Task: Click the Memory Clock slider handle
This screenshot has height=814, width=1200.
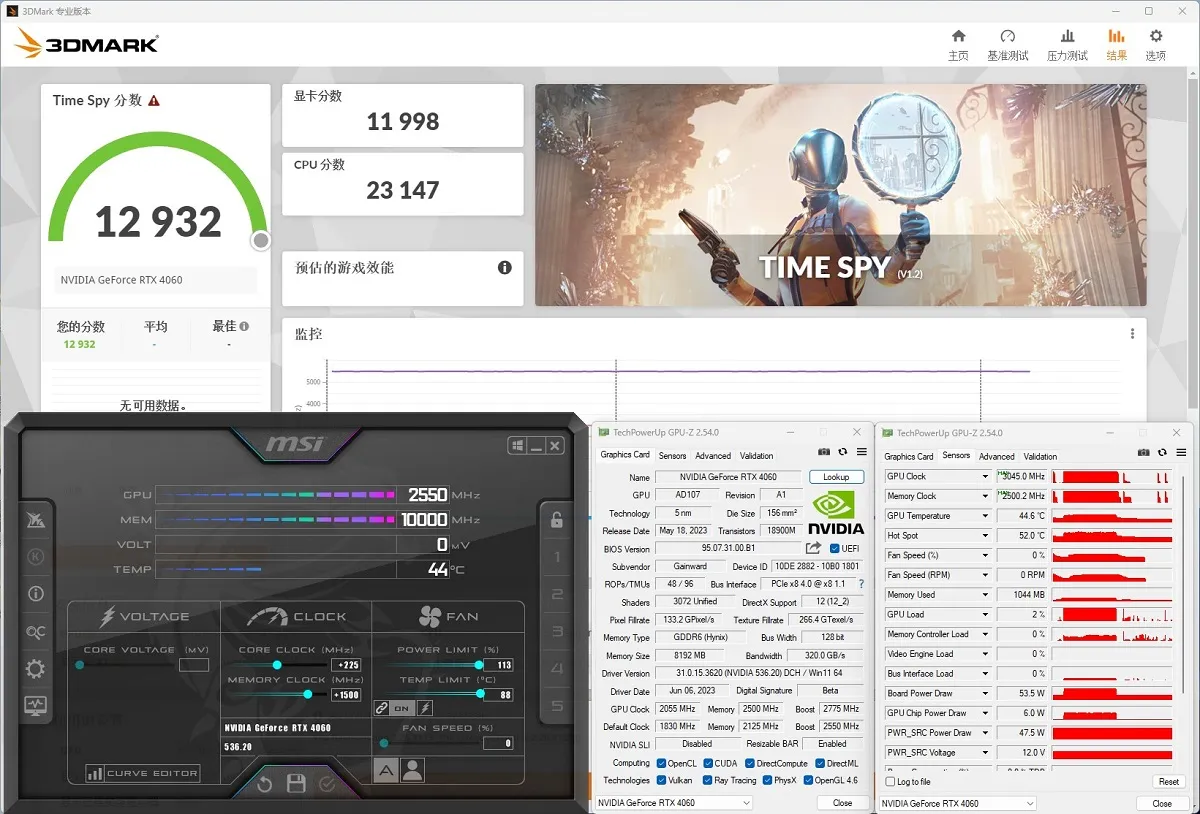Action: coord(308,694)
